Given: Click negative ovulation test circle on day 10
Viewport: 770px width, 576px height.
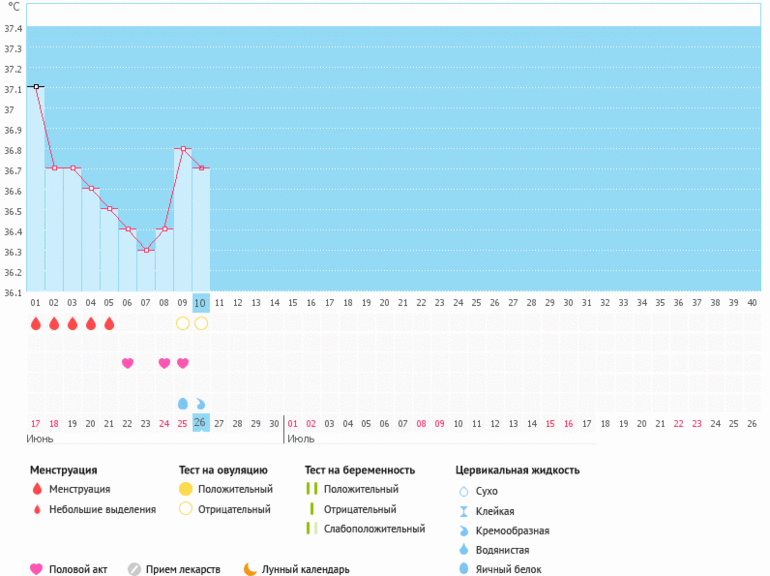Looking at the screenshot, I should click(x=201, y=324).
